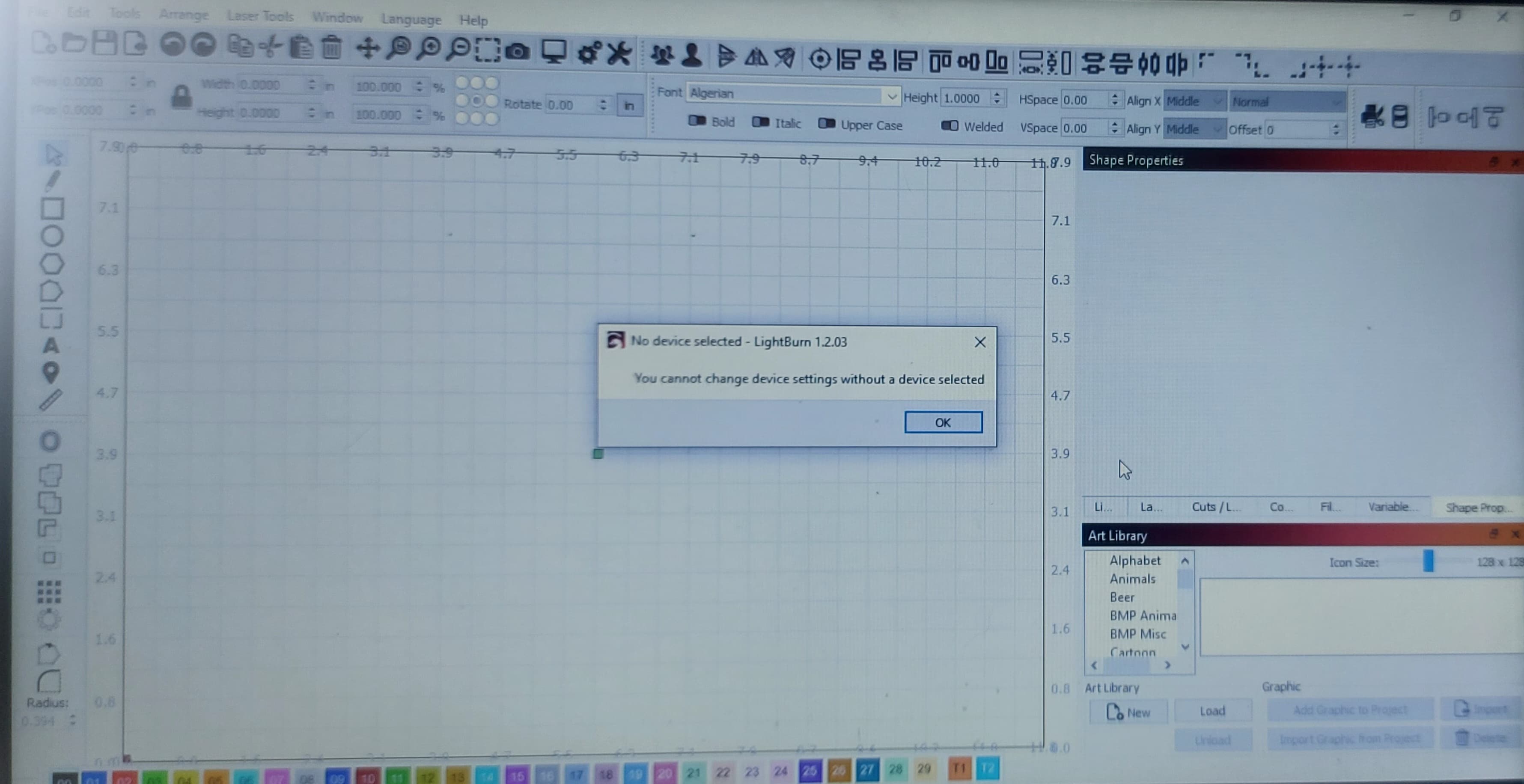Image resolution: width=1524 pixels, height=784 pixels.
Task: Click the camera capture icon
Action: pos(518,52)
